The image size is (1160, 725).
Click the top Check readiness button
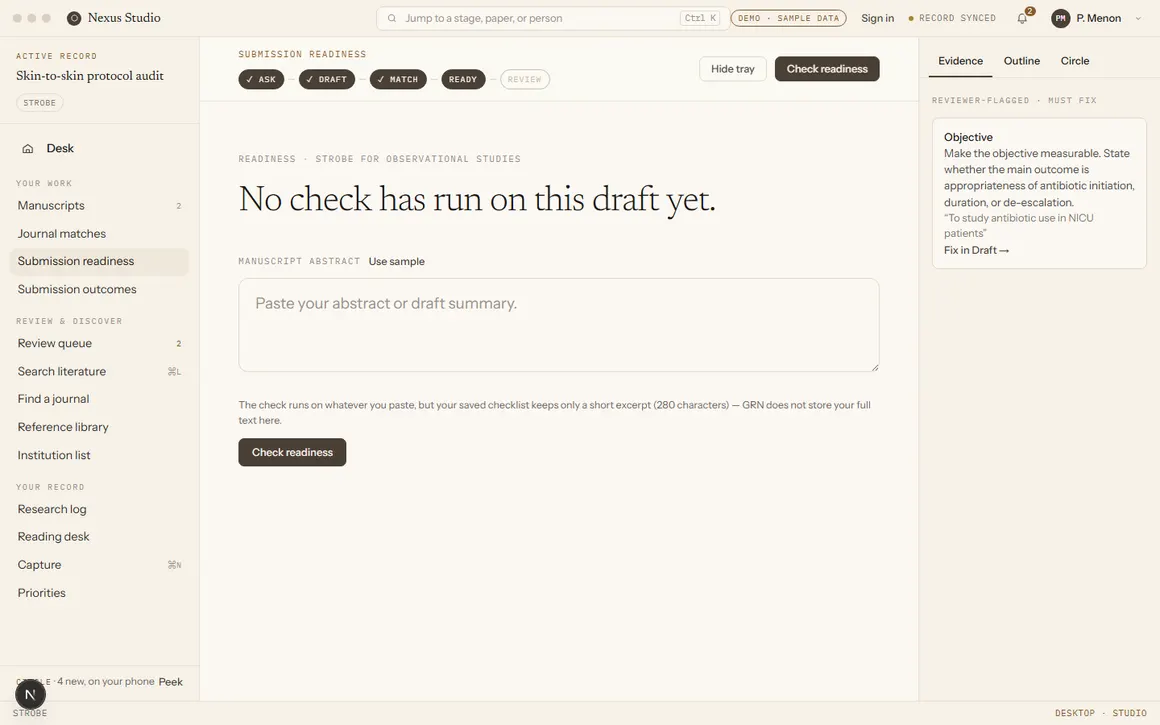click(827, 69)
